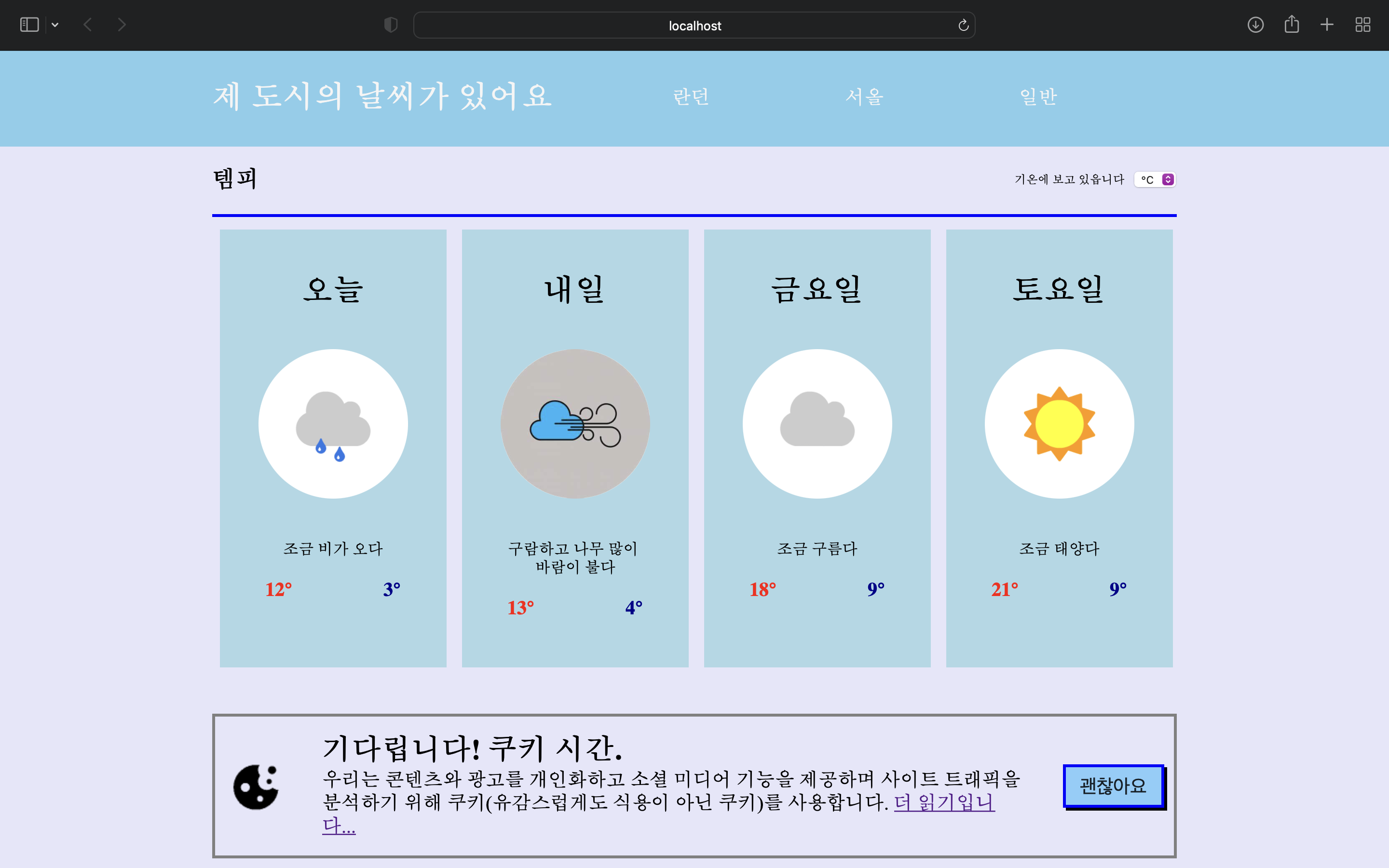Click the 조금 비가 오다 description
The image size is (1389, 868).
point(333,549)
